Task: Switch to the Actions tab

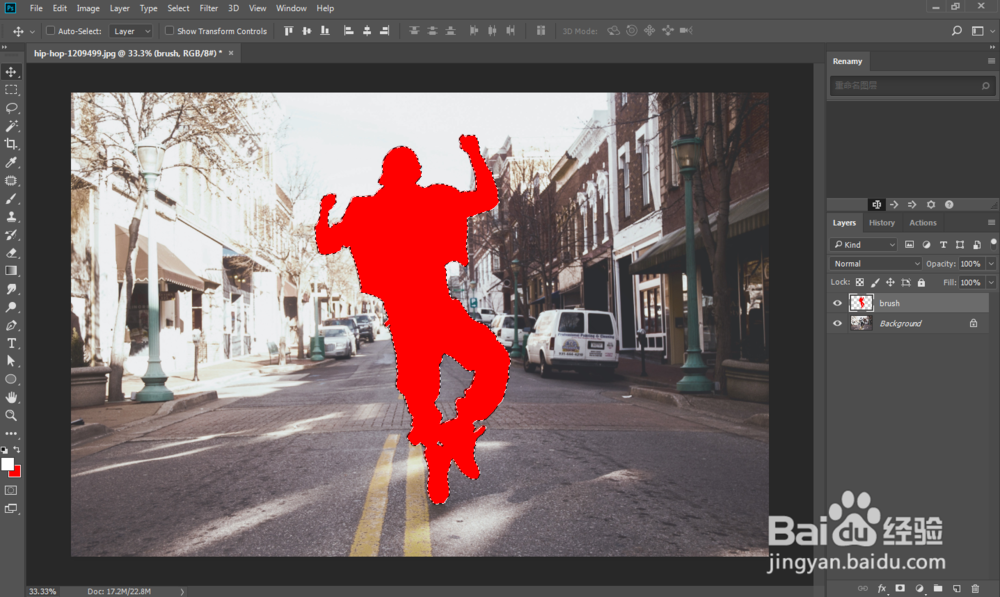Action: coord(923,223)
